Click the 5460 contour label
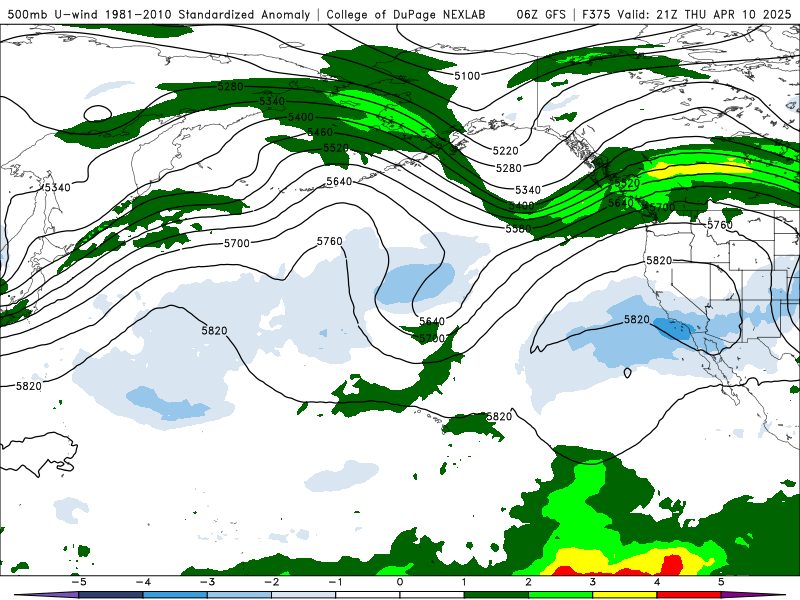The height and width of the screenshot is (600, 800). pyautogui.click(x=320, y=133)
